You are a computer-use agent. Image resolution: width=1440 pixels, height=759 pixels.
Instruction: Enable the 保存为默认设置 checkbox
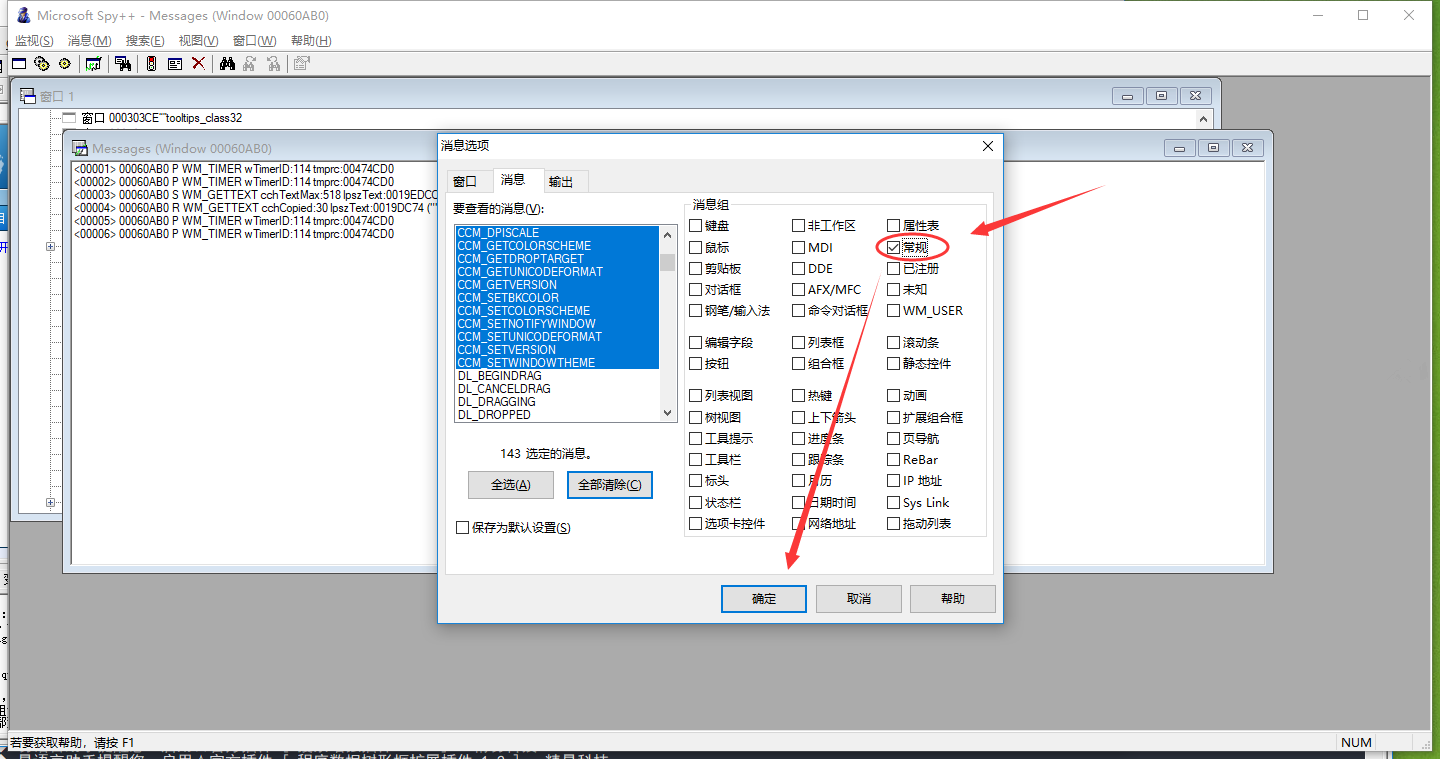(462, 528)
